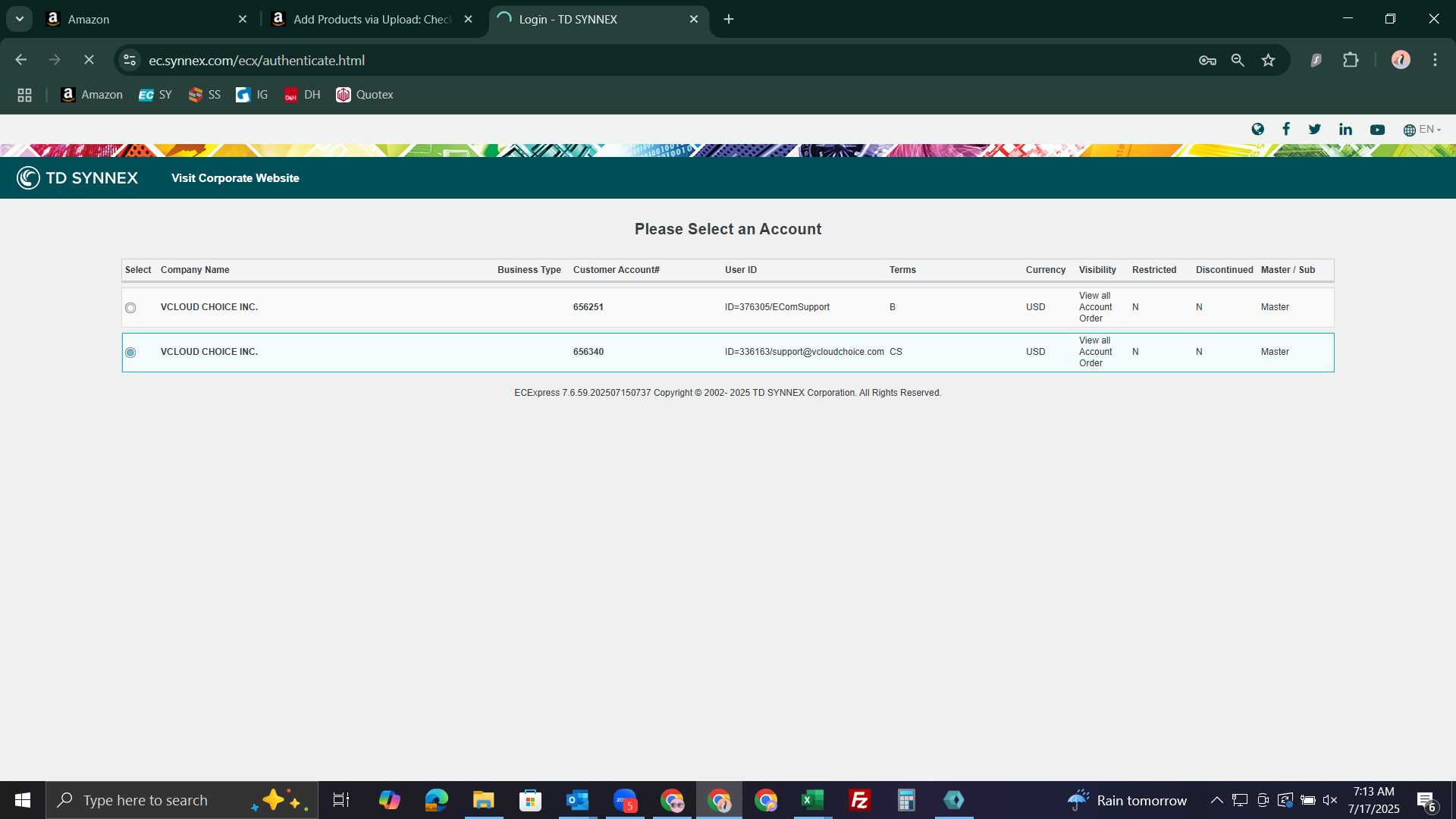Open a new browser tab
The height and width of the screenshot is (819, 1456).
(729, 20)
